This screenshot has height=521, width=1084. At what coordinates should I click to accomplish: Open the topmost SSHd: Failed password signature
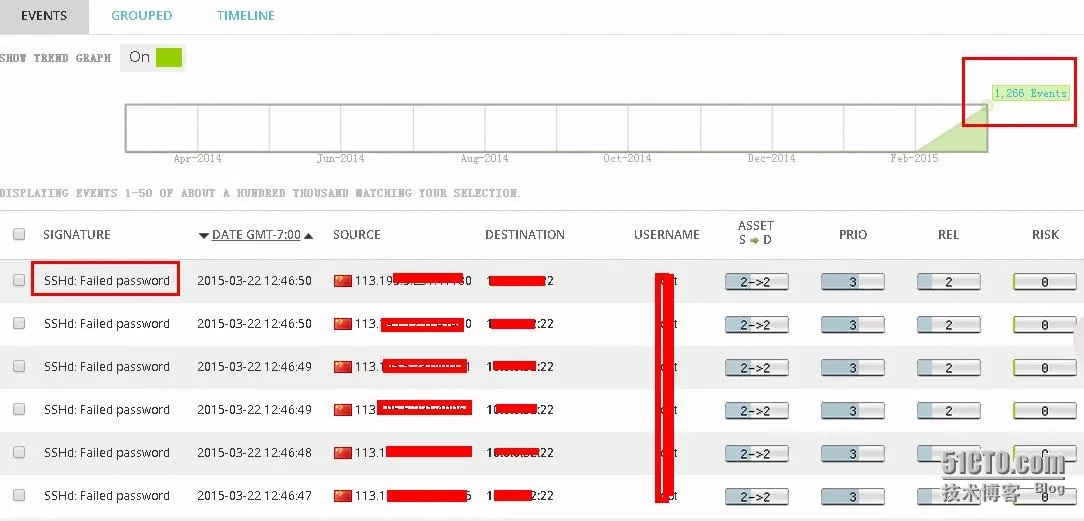[x=106, y=281]
